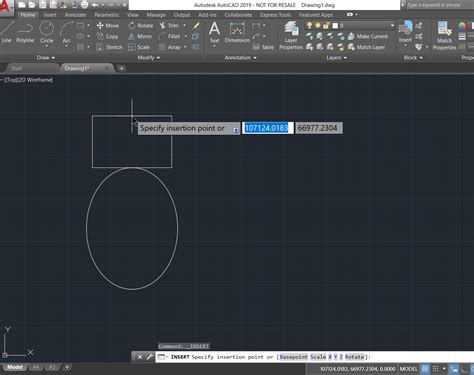The width and height of the screenshot is (474, 375).
Task: Expand the Layers panel dropdown
Action: [336, 58]
